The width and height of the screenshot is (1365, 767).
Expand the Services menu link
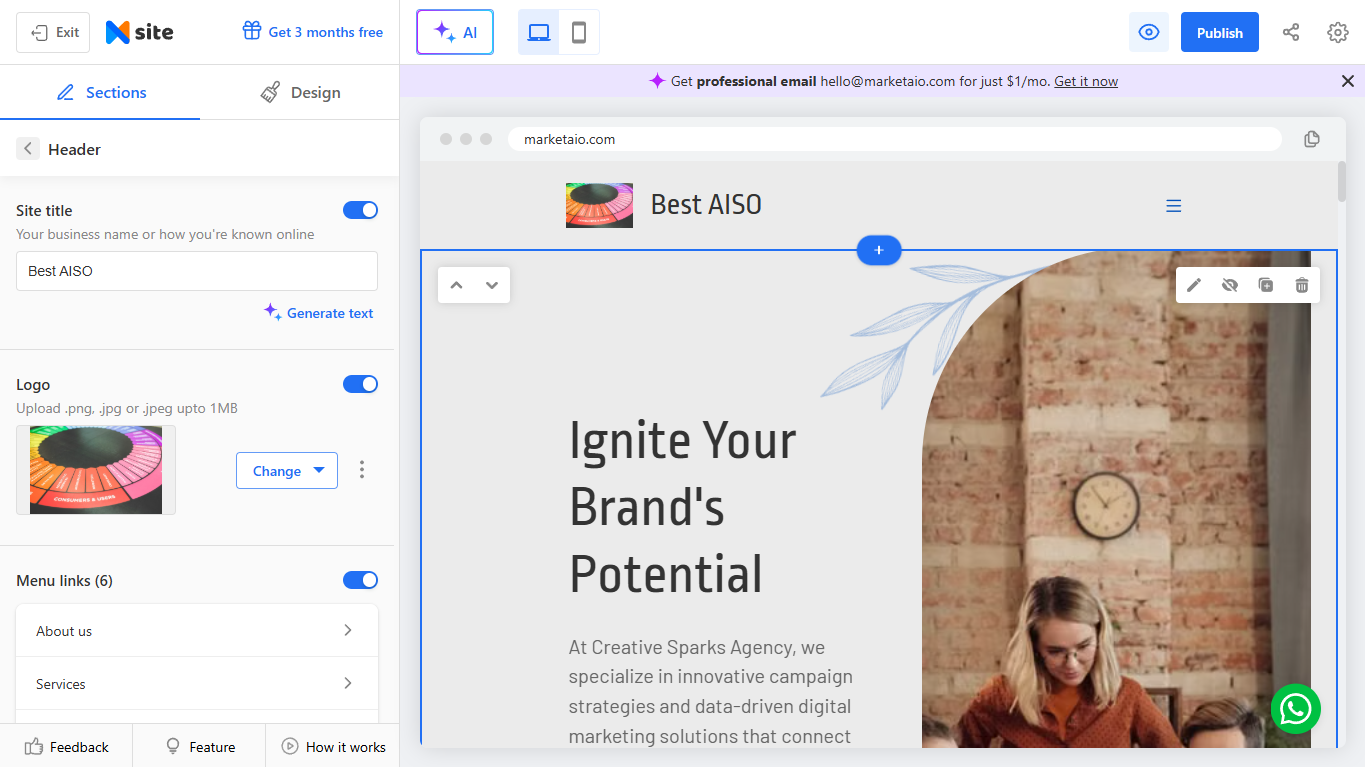click(x=197, y=684)
